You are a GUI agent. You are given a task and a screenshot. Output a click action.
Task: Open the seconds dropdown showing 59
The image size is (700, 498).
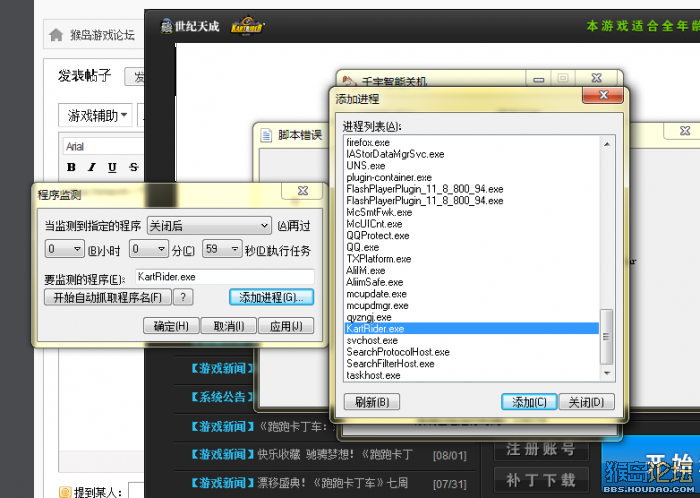click(x=222, y=249)
